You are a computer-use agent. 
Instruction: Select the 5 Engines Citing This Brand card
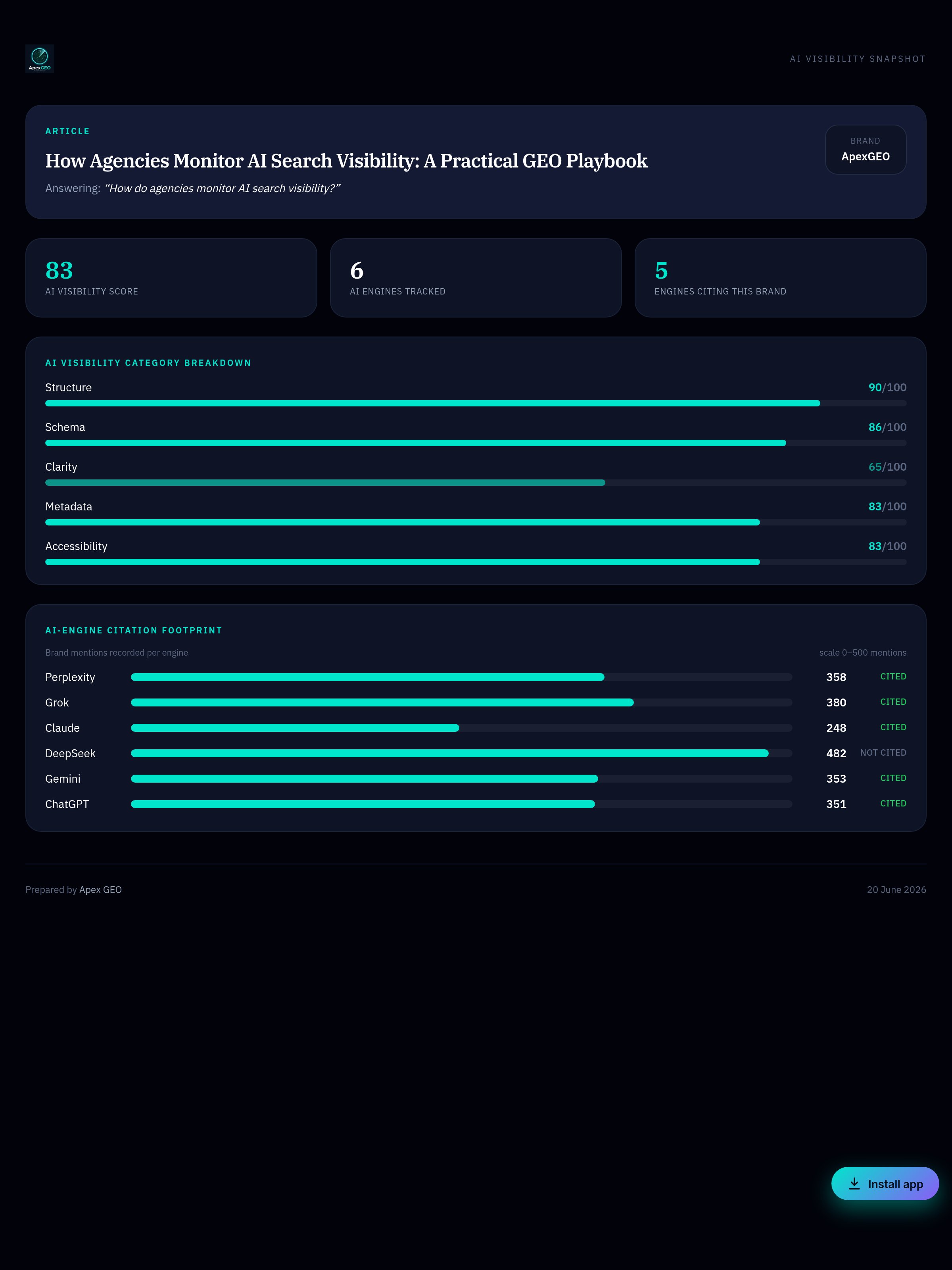[780, 278]
